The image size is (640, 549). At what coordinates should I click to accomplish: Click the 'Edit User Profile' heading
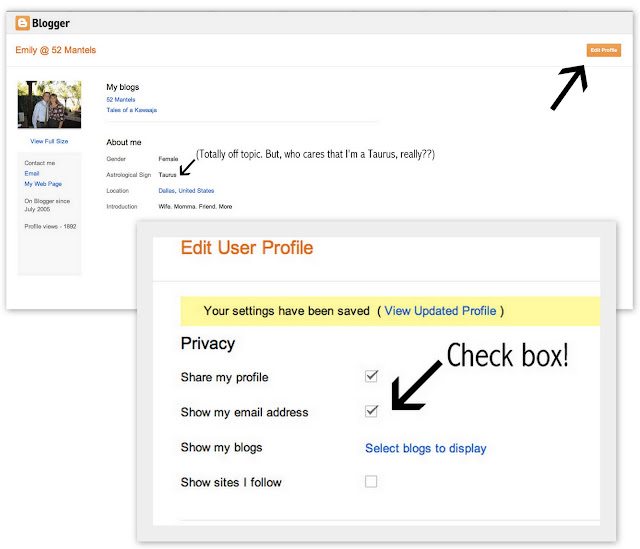(x=247, y=248)
